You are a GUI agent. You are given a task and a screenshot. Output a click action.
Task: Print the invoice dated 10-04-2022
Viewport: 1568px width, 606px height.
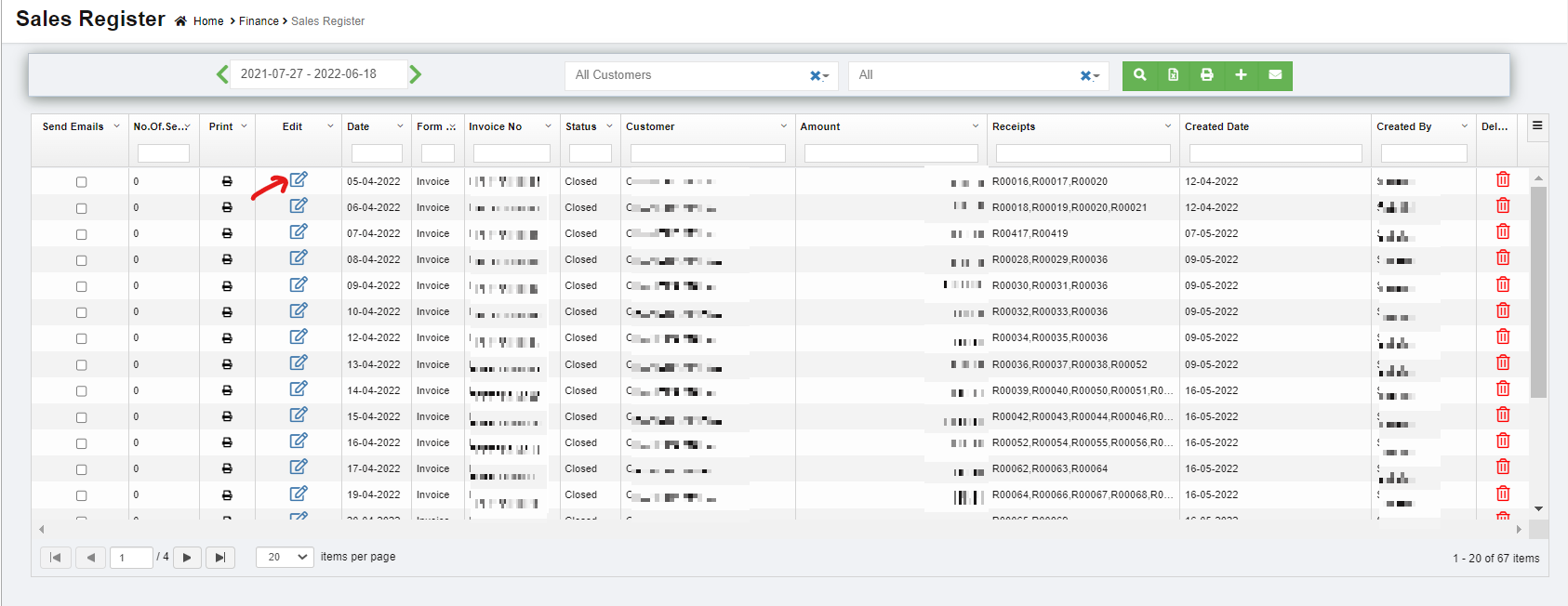(227, 312)
